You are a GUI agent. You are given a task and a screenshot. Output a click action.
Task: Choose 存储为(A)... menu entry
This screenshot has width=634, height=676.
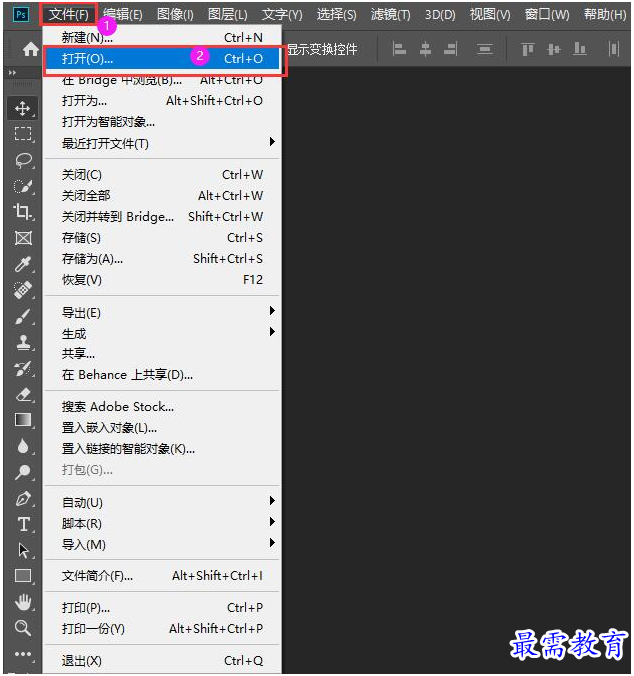coord(162,259)
